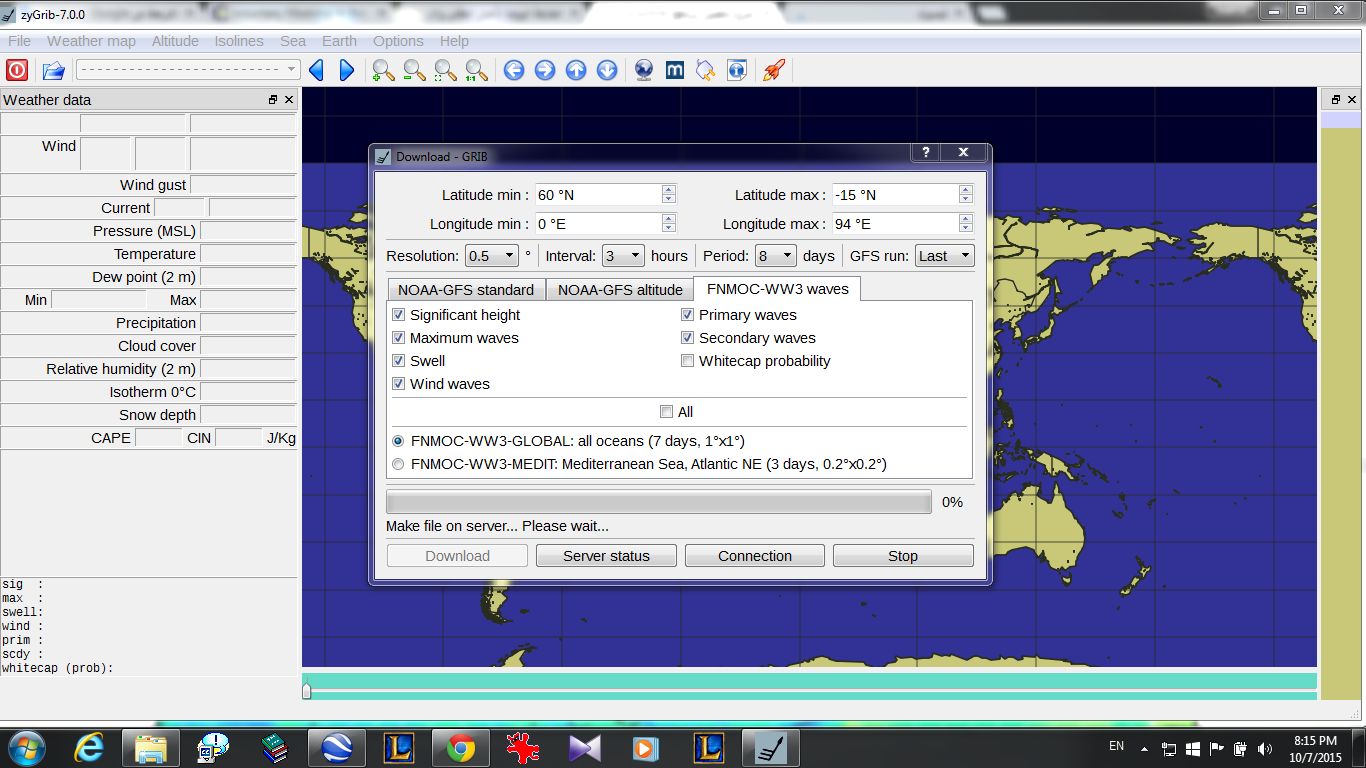This screenshot has width=1366, height=768.
Task: Open the Interval hours dropdown
Action: tap(623, 256)
